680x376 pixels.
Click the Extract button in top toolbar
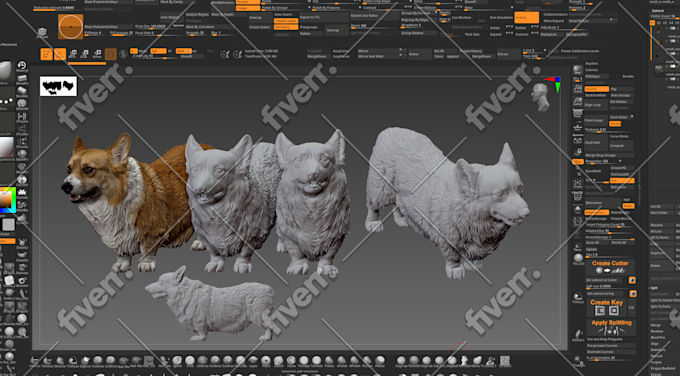[x=508, y=54]
